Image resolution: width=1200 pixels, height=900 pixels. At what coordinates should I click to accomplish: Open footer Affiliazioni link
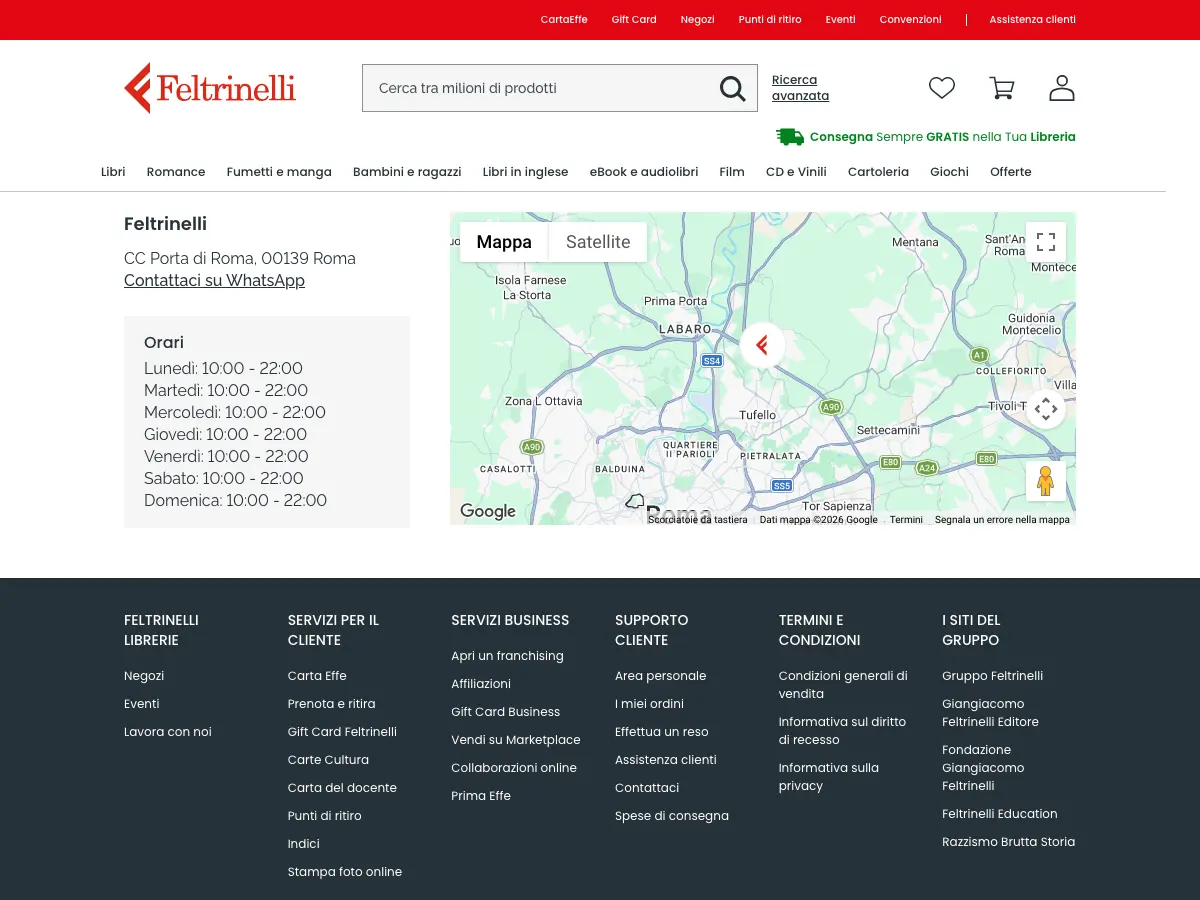point(481,684)
